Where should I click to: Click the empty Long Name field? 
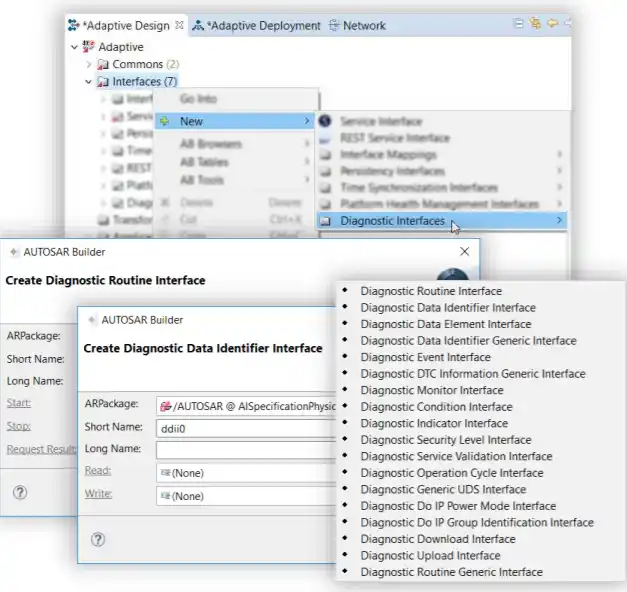(246, 450)
